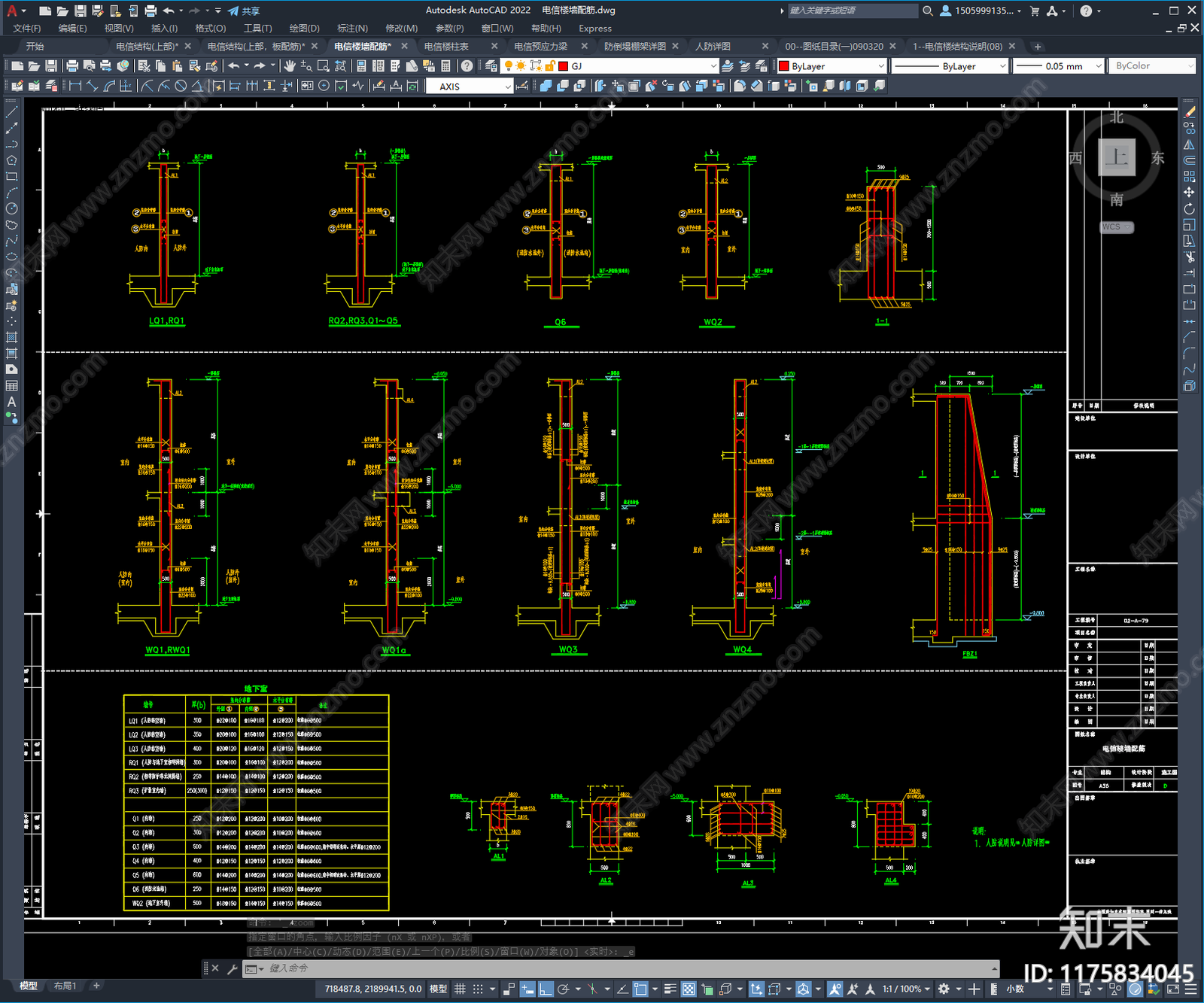Click the Zoom Window toolbar icon
This screenshot has width=1204, height=1003.
click(x=323, y=66)
